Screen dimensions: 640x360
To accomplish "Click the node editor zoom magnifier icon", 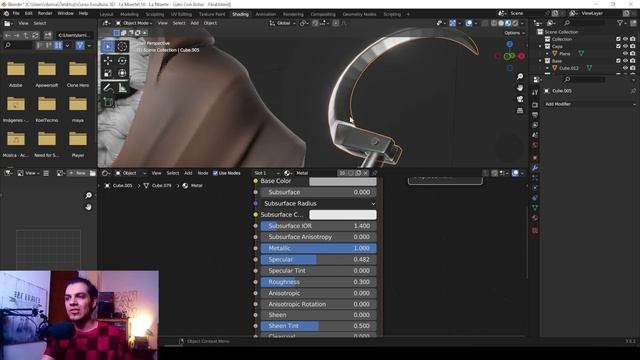I will tap(89, 196).
